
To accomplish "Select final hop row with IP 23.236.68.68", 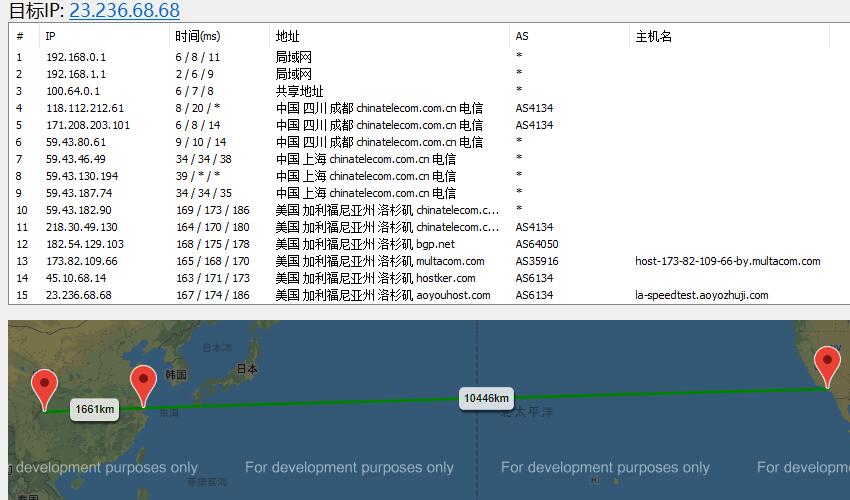I will [x=428, y=295].
